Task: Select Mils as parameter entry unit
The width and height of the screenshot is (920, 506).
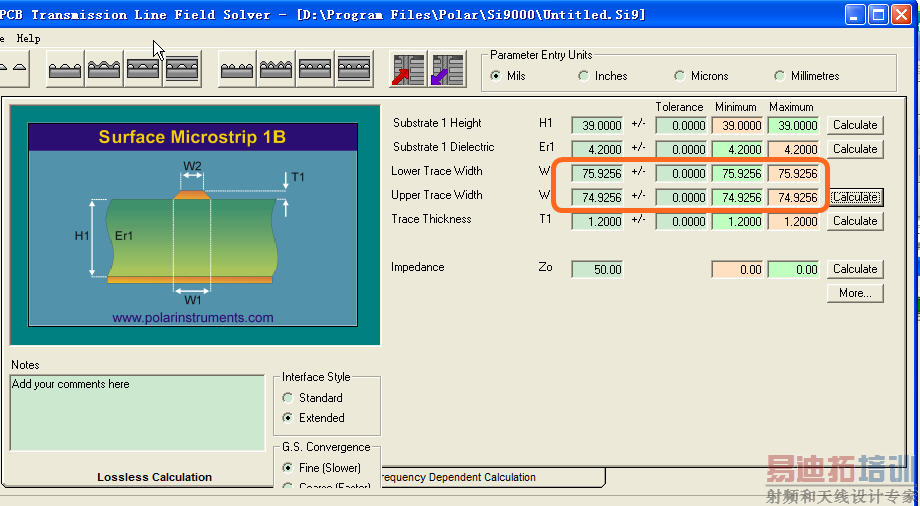Action: tap(508, 76)
